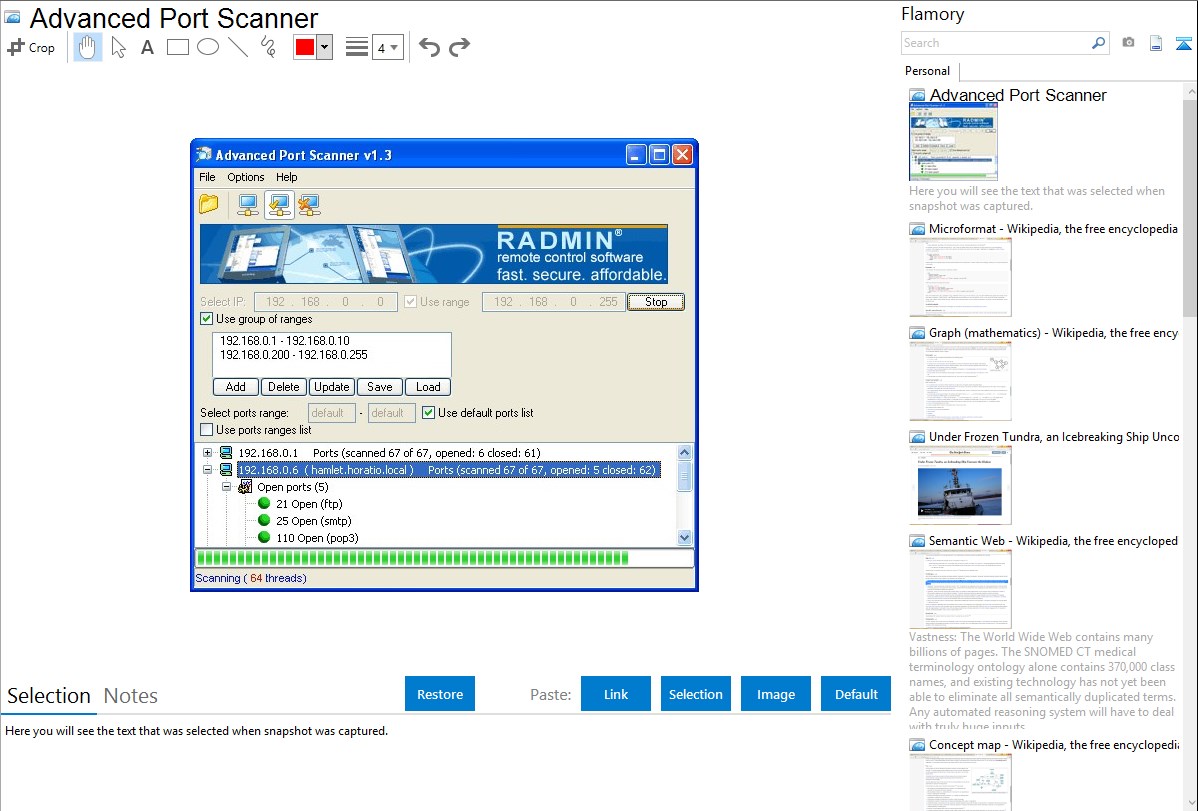The height and width of the screenshot is (811, 1198).
Task: Click the red color swatch
Action: pos(305,47)
